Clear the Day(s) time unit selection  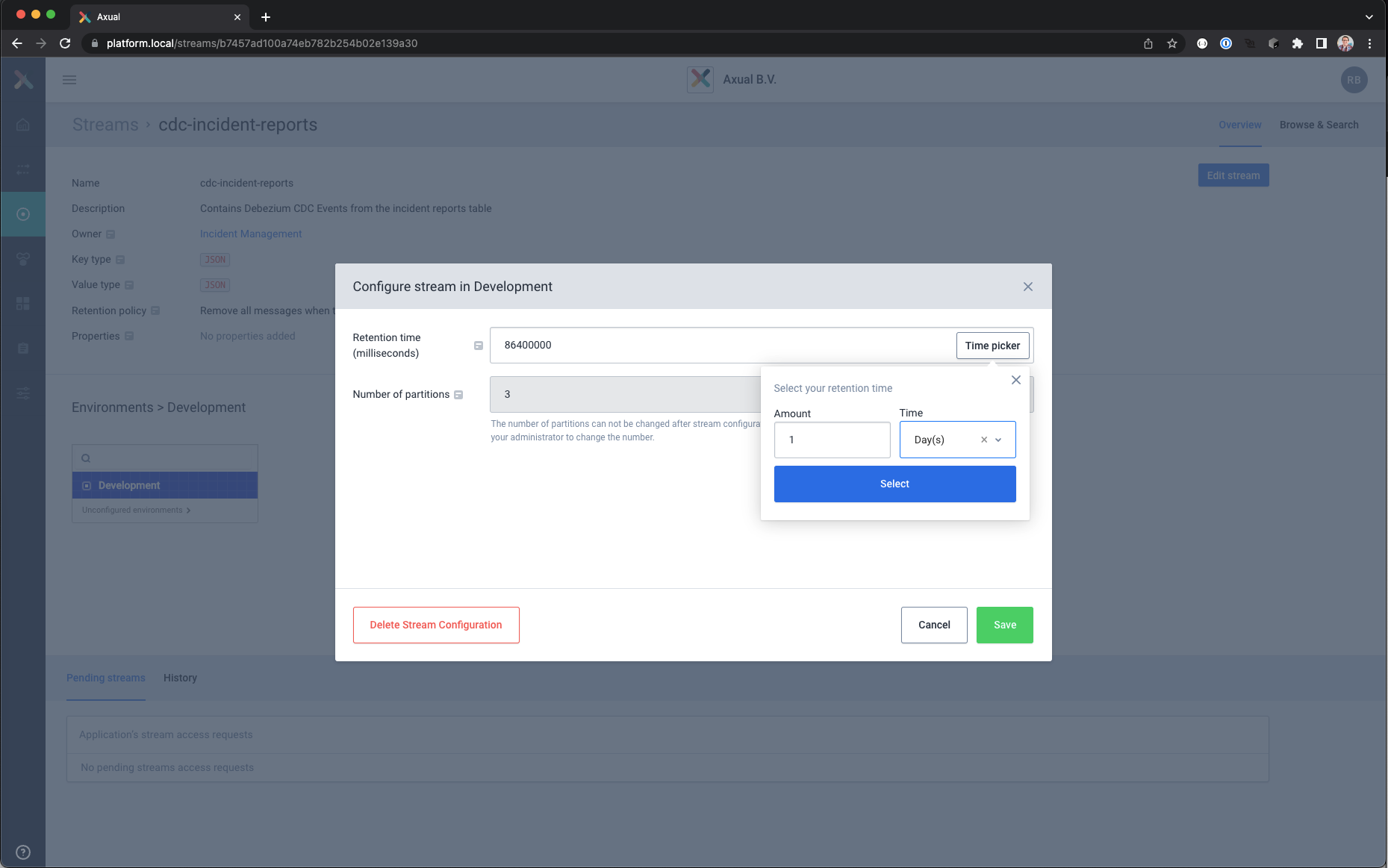[984, 440]
